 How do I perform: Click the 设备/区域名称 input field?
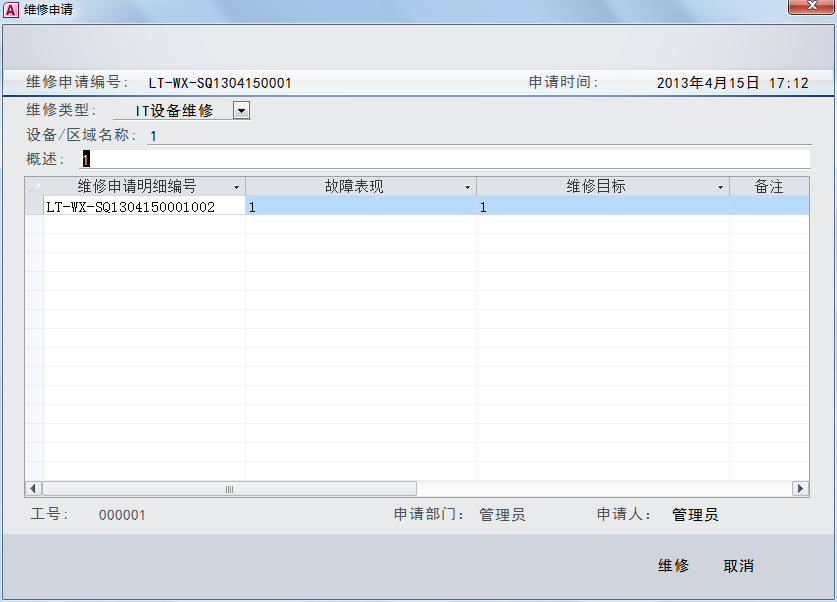pos(479,136)
